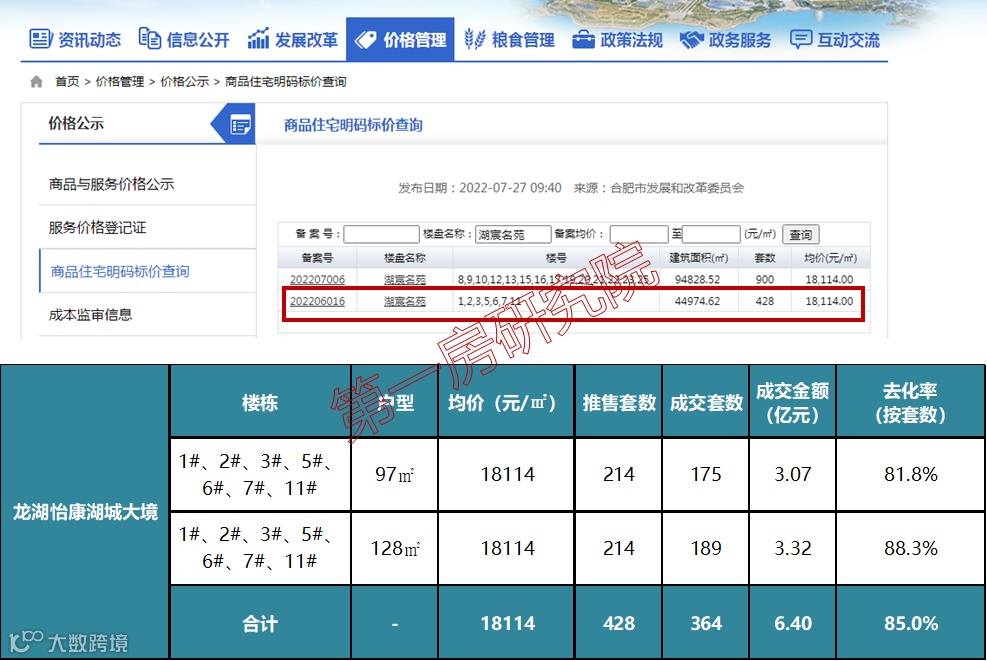Viewport: 987px width, 661px height.
Task: Open record number 202206016
Action: (317, 301)
